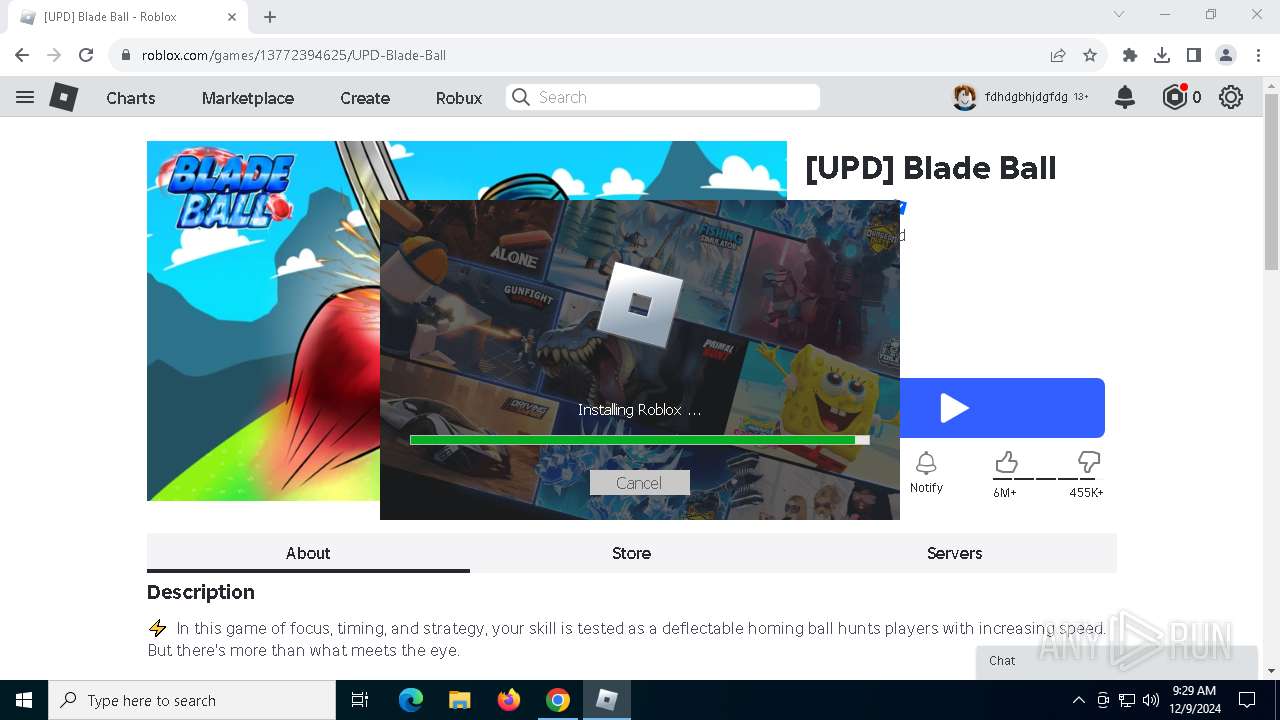Screen dimensions: 1280x720
Task: Open Robux in the Roblox navigation
Action: point(459,98)
